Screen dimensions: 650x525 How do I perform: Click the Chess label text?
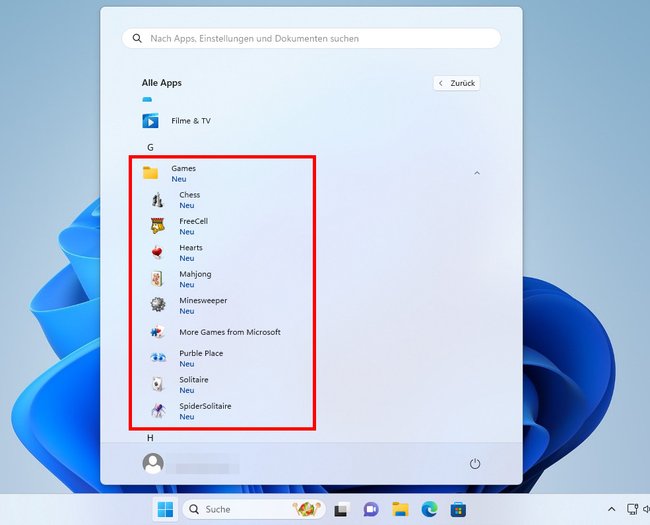click(189, 194)
